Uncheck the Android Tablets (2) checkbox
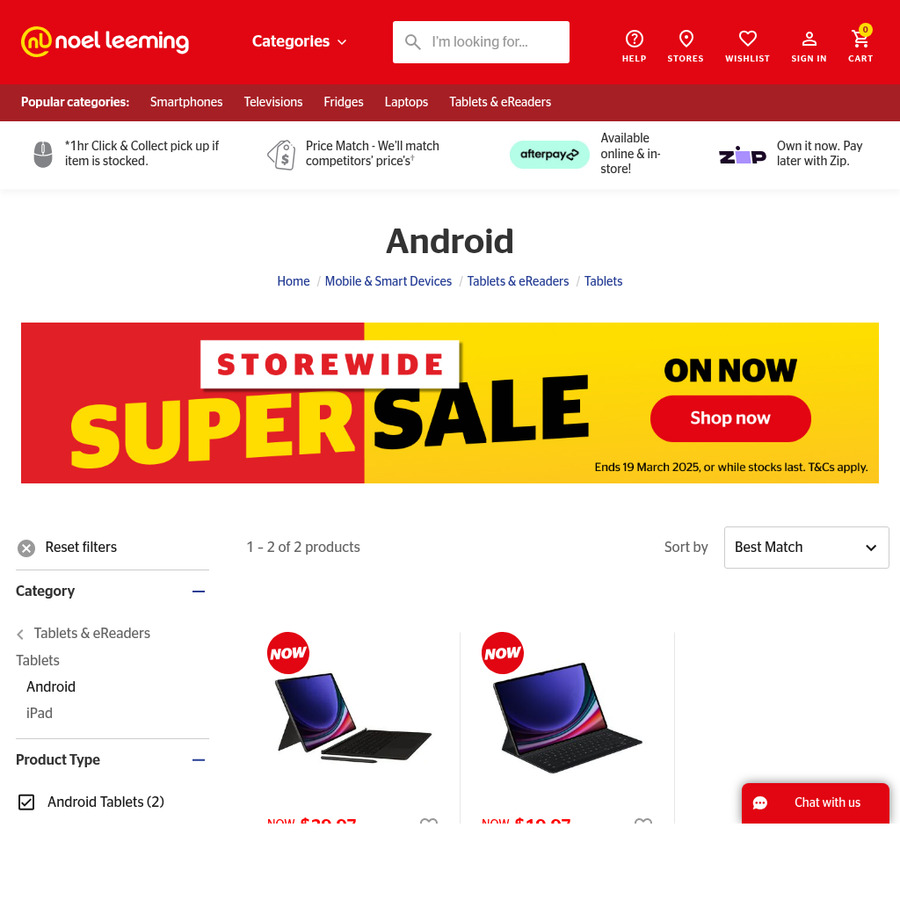Screen dimensions: 900x900 [26, 802]
